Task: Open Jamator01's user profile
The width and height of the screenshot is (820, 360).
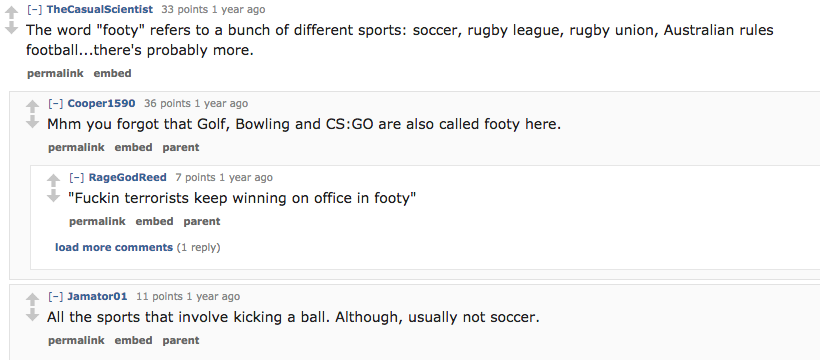Action: (x=97, y=297)
